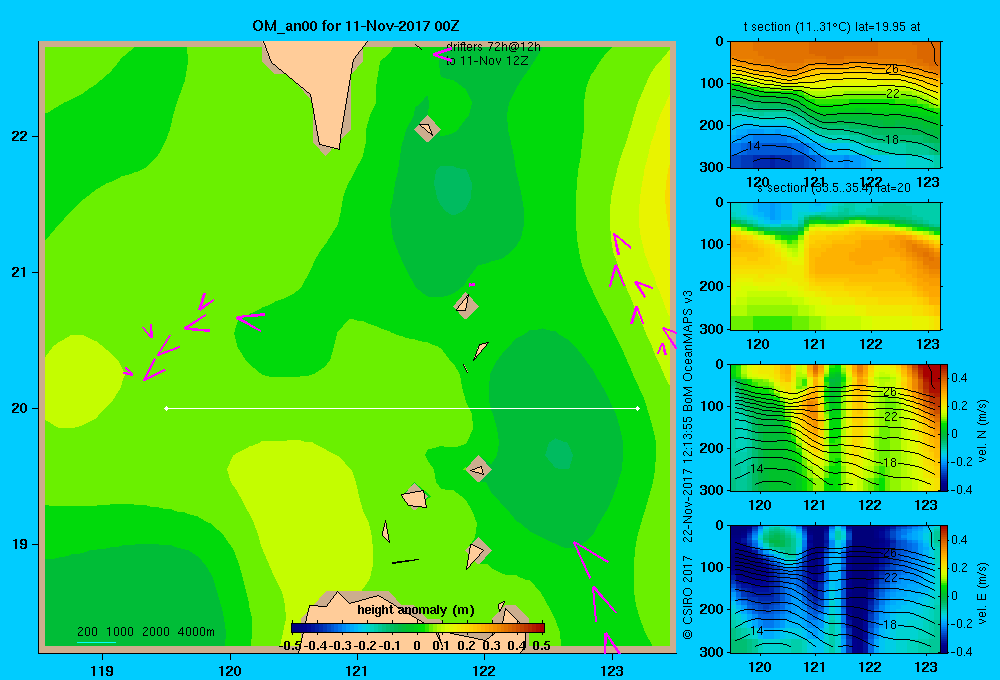The image size is (1000, 680).
Task: Click longitude label 123 on main map
Action: coord(612,670)
